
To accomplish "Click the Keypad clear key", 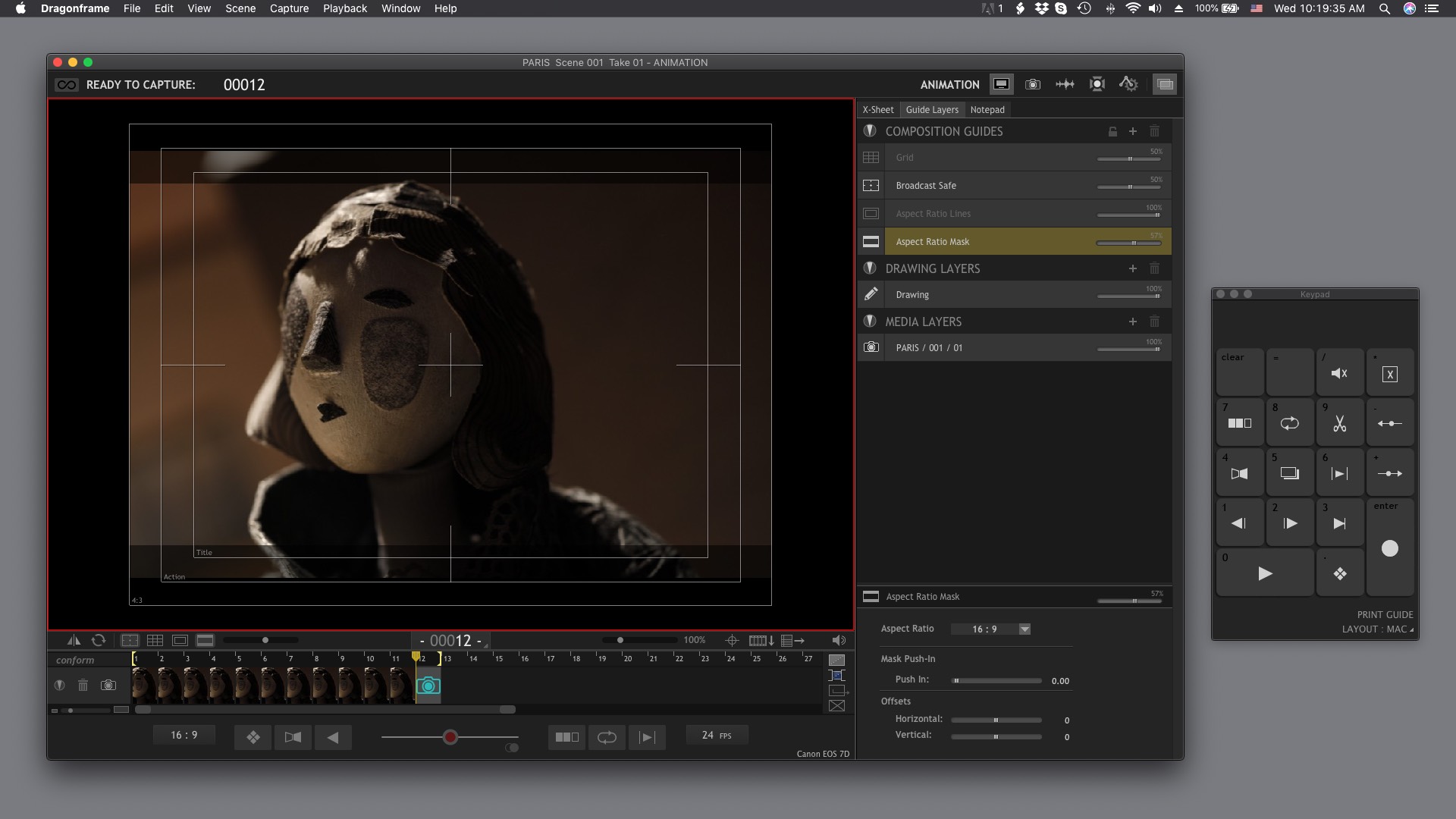I will 1240,372.
